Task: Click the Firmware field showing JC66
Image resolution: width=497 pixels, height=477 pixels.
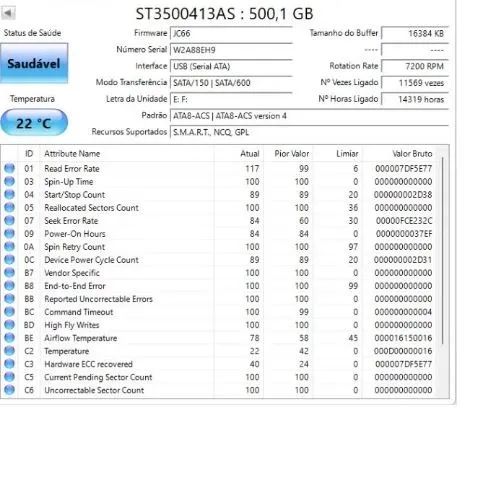Action: pyautogui.click(x=231, y=33)
